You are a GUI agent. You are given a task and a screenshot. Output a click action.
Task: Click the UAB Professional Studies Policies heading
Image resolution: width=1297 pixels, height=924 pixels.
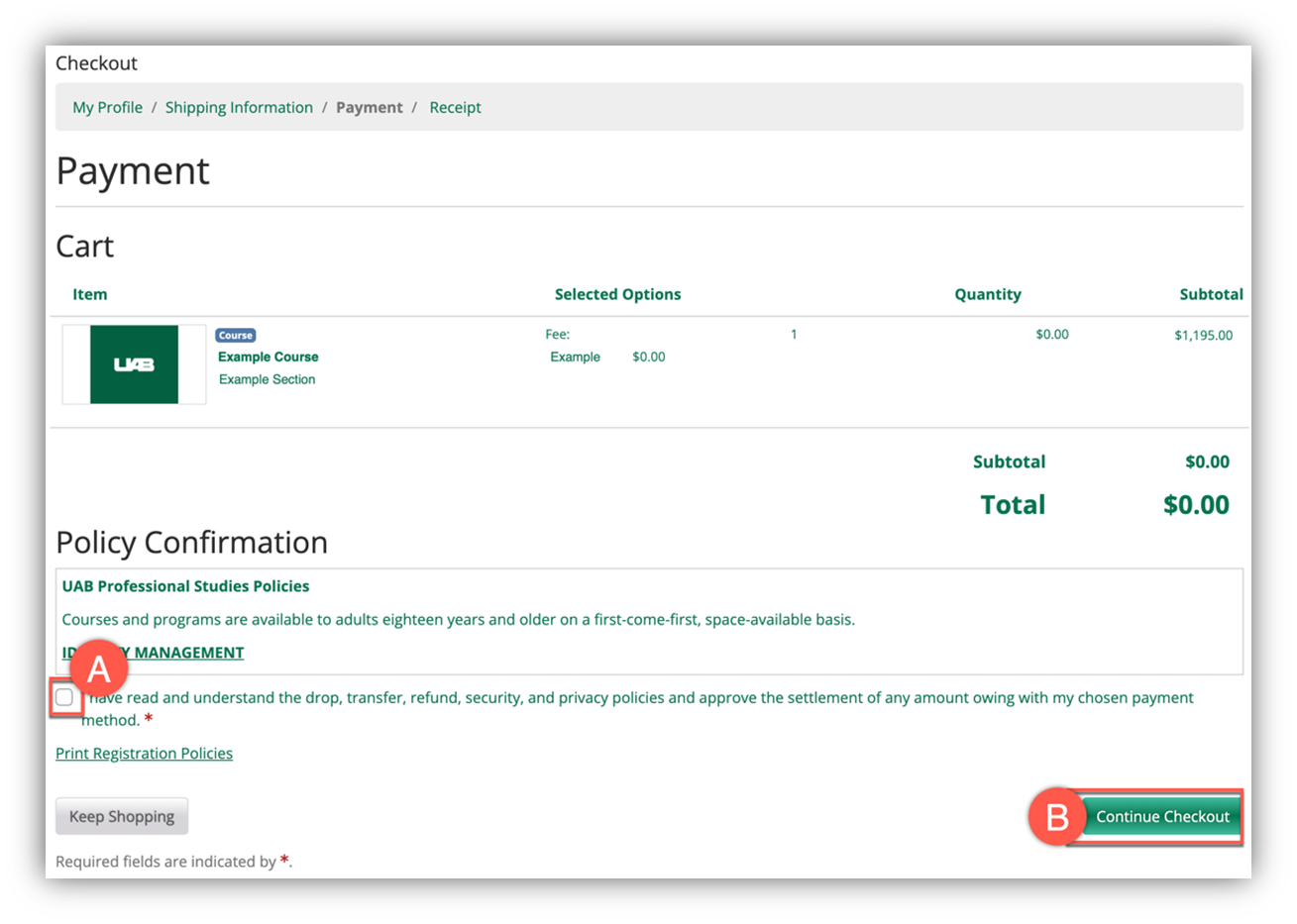coord(185,586)
